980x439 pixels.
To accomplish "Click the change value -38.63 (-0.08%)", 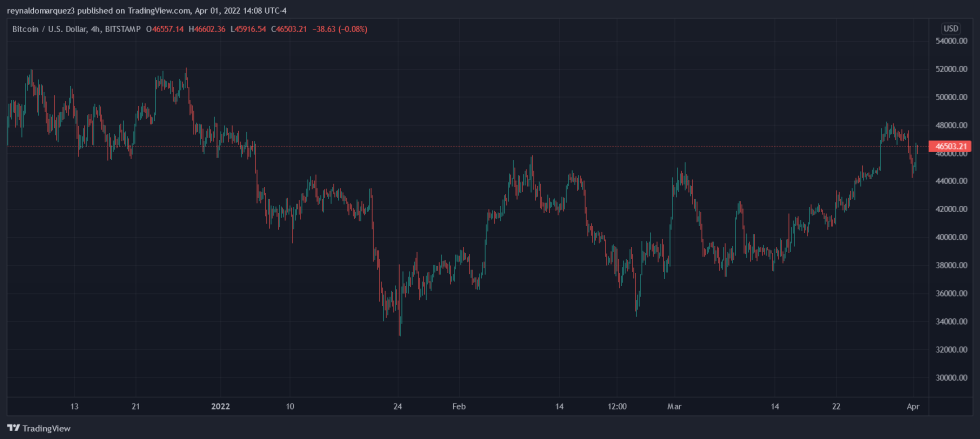I will pos(339,29).
